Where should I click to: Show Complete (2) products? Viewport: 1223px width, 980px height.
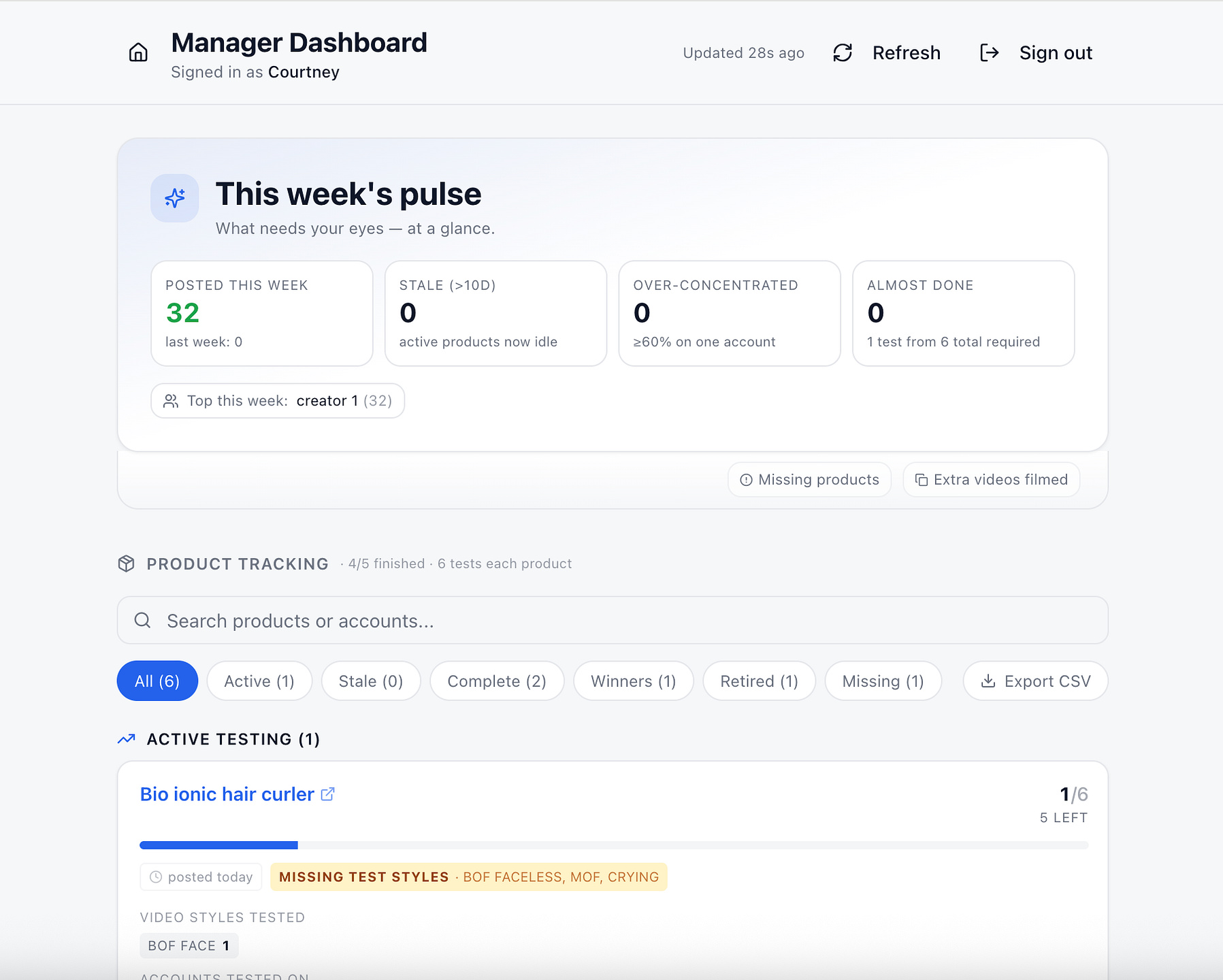coord(497,681)
